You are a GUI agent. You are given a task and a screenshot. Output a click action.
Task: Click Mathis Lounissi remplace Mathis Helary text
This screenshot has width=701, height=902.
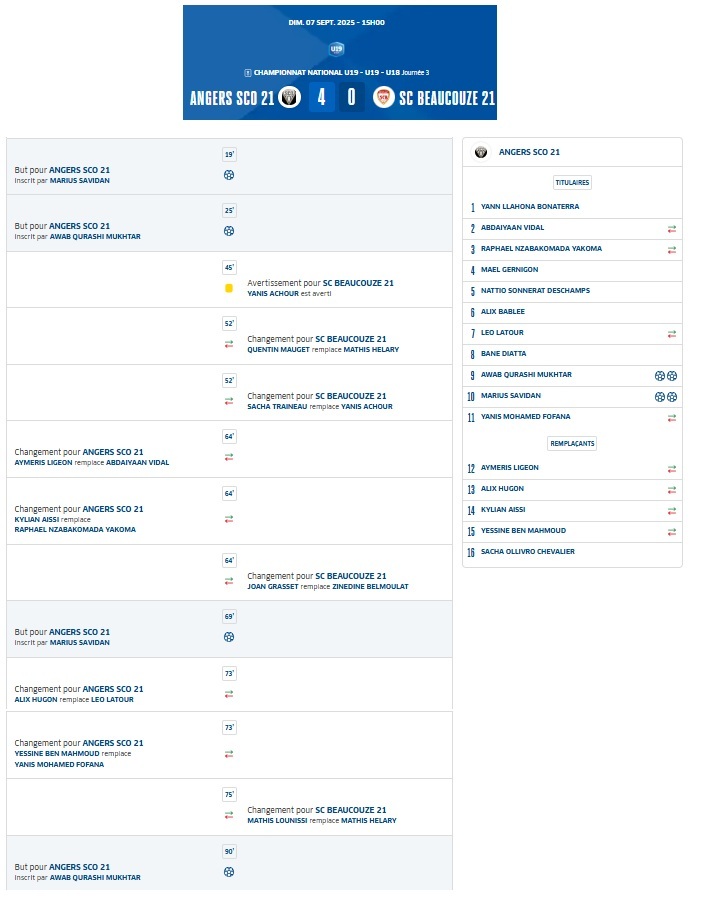coord(322,821)
